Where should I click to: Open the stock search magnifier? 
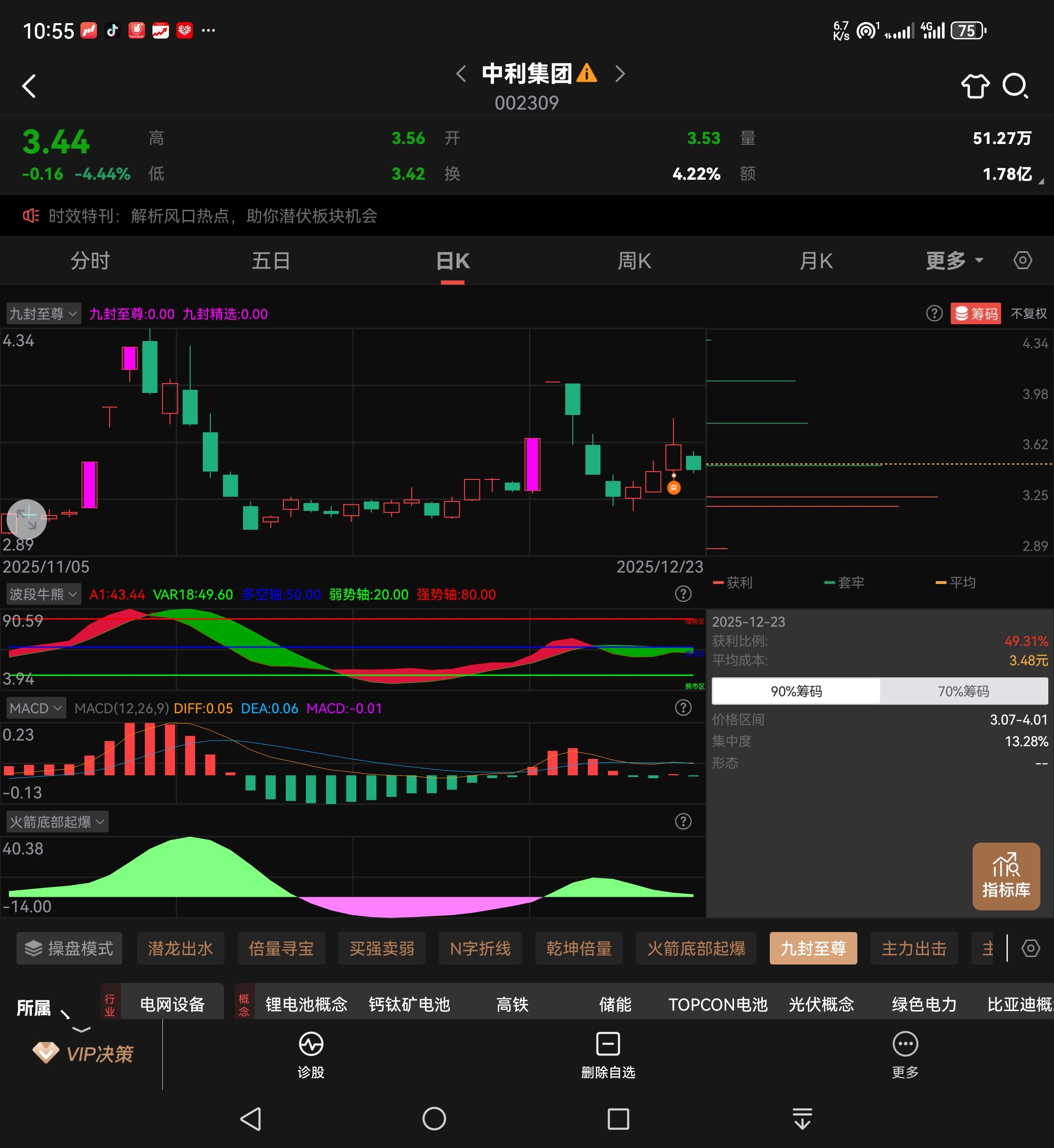[1015, 86]
